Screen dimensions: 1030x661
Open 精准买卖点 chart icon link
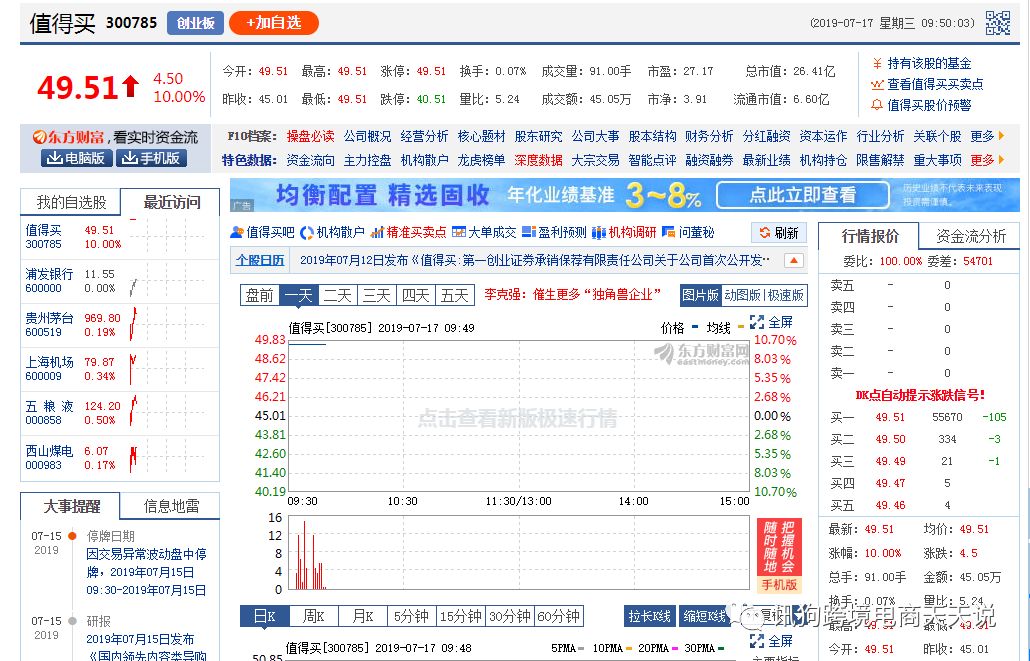point(408,232)
